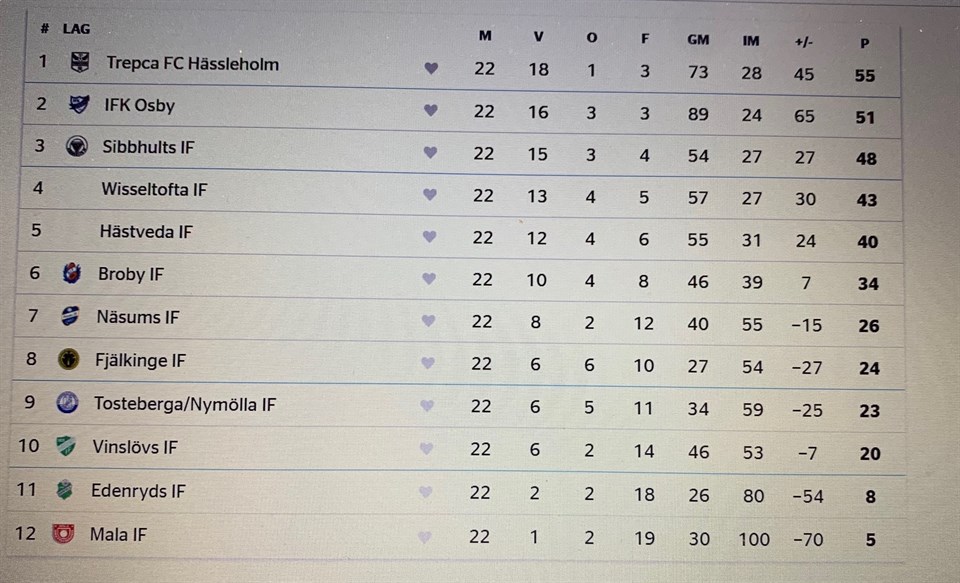Go to the Edenryds IF team page

tap(138, 491)
